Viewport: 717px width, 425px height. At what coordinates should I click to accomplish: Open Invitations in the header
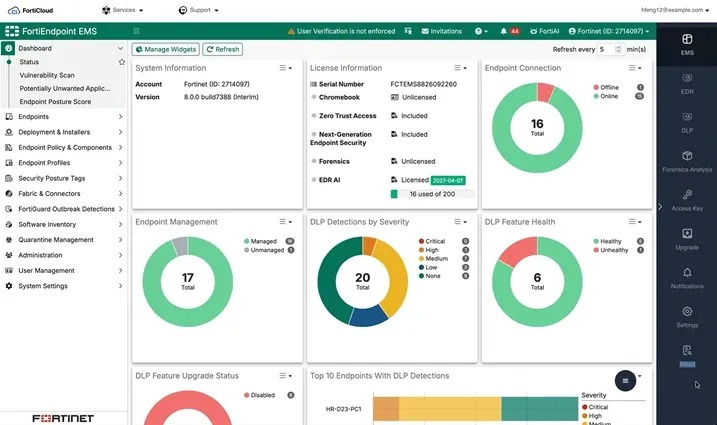[x=442, y=31]
